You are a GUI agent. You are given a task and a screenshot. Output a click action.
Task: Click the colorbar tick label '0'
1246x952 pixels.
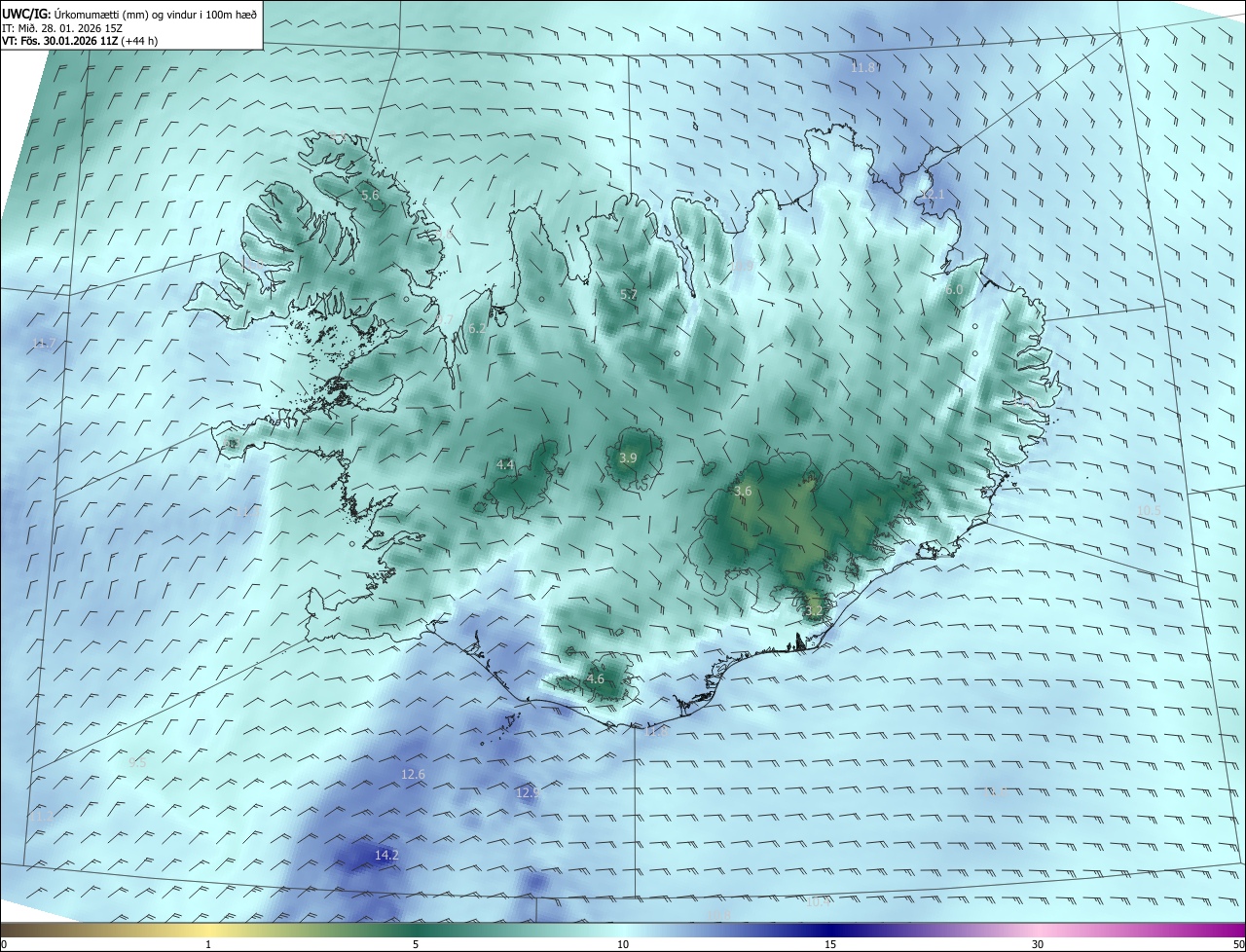(x=4, y=945)
